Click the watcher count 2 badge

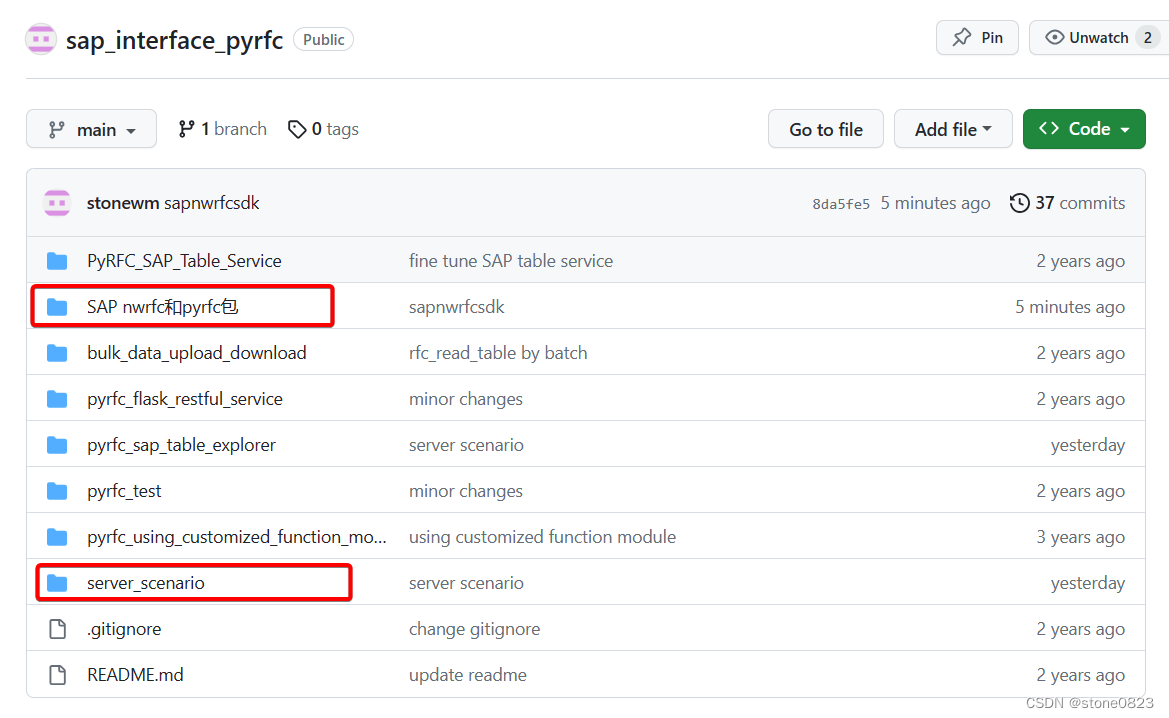(1147, 37)
